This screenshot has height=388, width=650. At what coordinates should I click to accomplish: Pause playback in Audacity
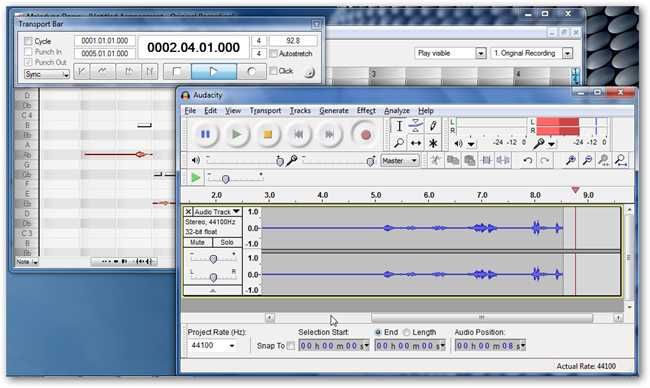pyautogui.click(x=205, y=134)
